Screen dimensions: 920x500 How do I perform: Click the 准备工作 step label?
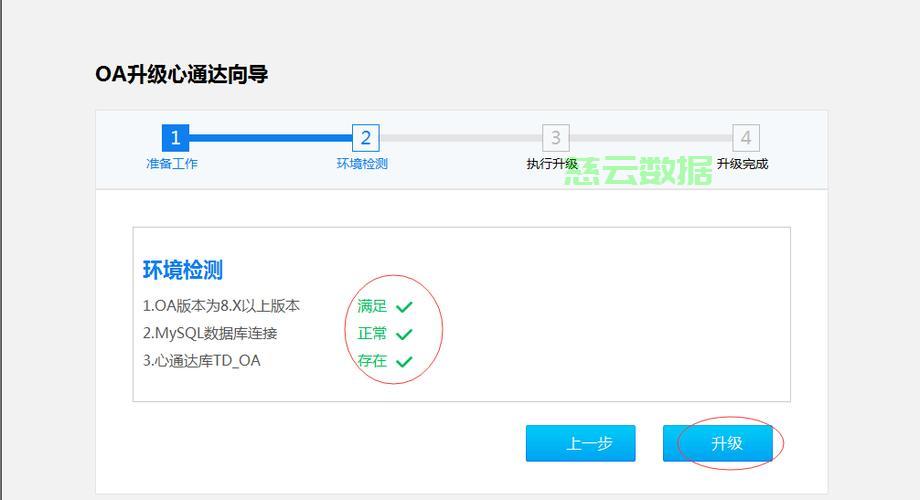pos(172,164)
